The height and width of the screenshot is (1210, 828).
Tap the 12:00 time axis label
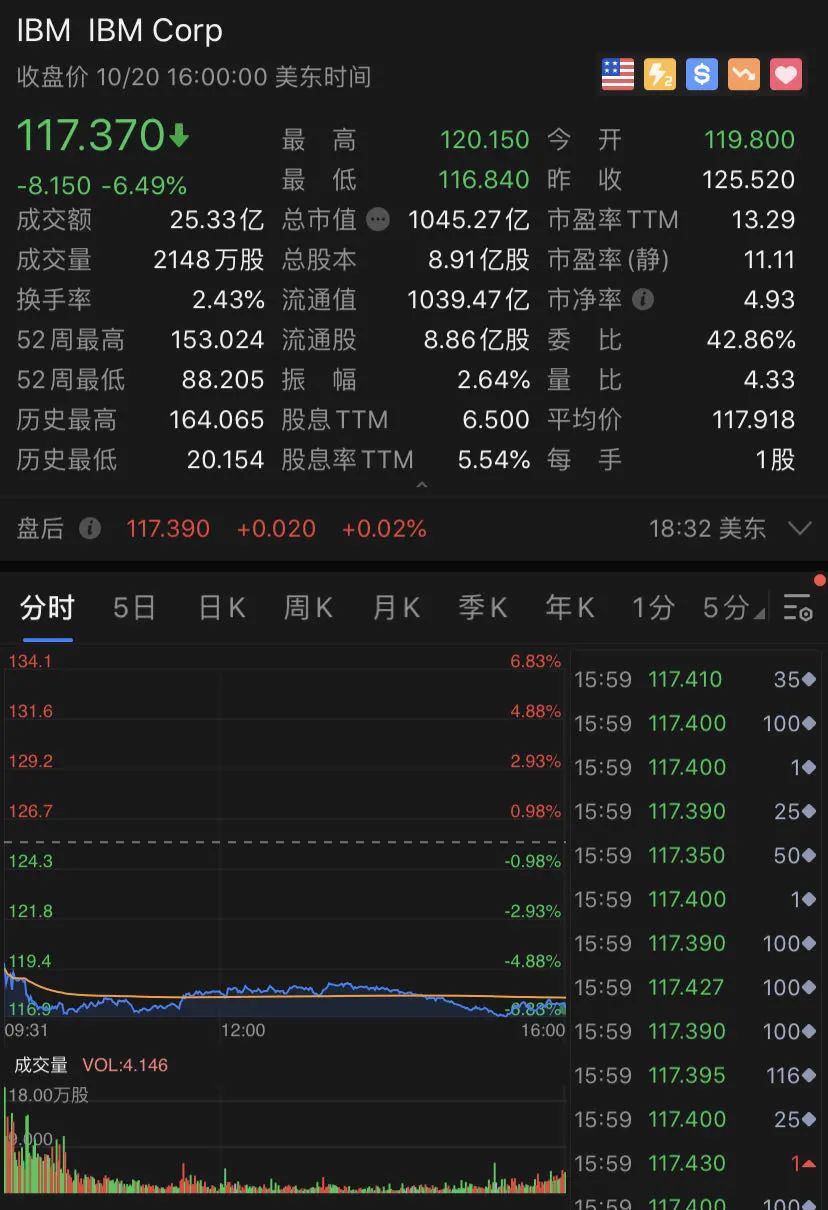(243, 1029)
